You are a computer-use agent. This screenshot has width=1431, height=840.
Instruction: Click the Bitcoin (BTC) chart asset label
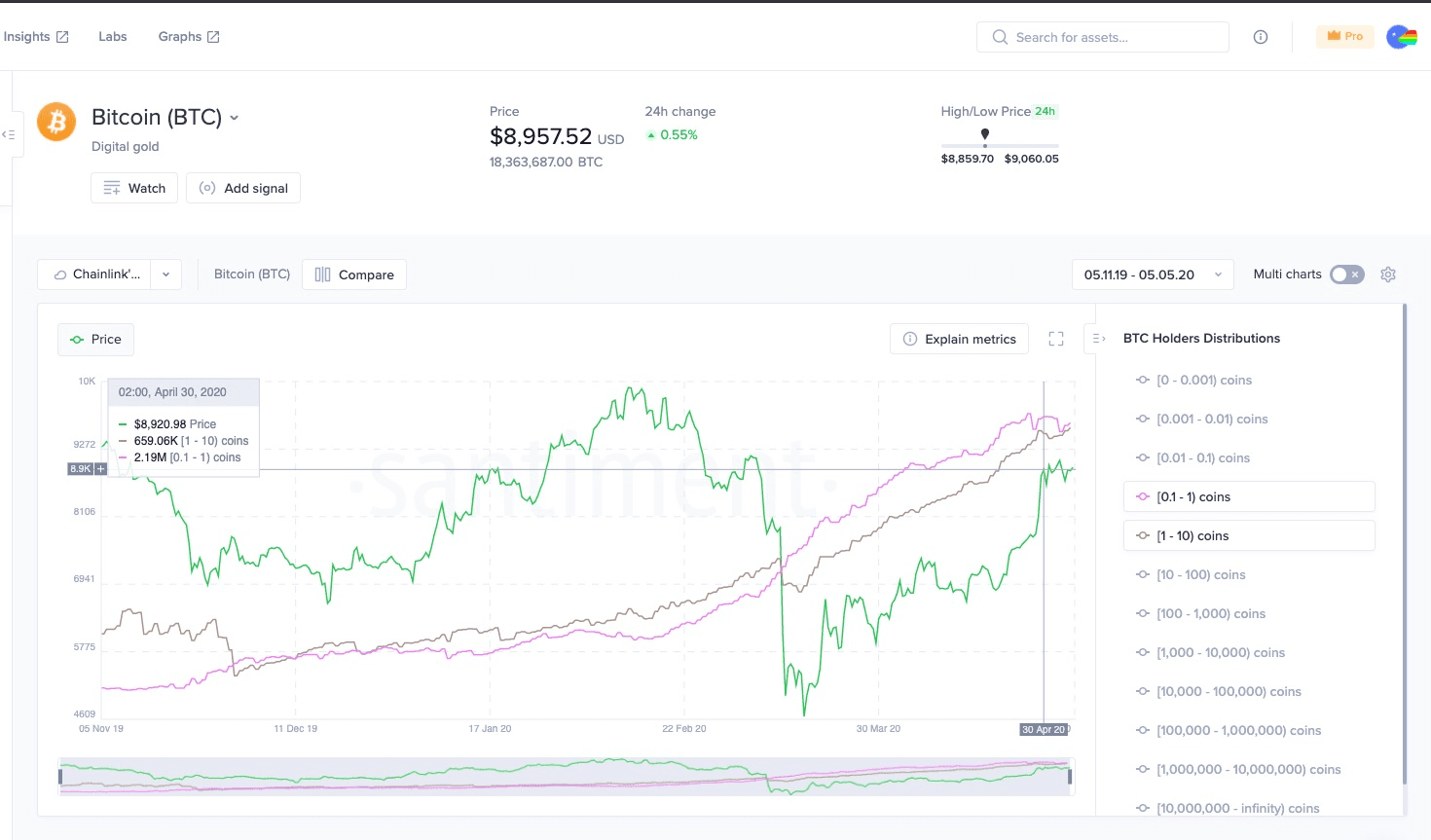252,274
